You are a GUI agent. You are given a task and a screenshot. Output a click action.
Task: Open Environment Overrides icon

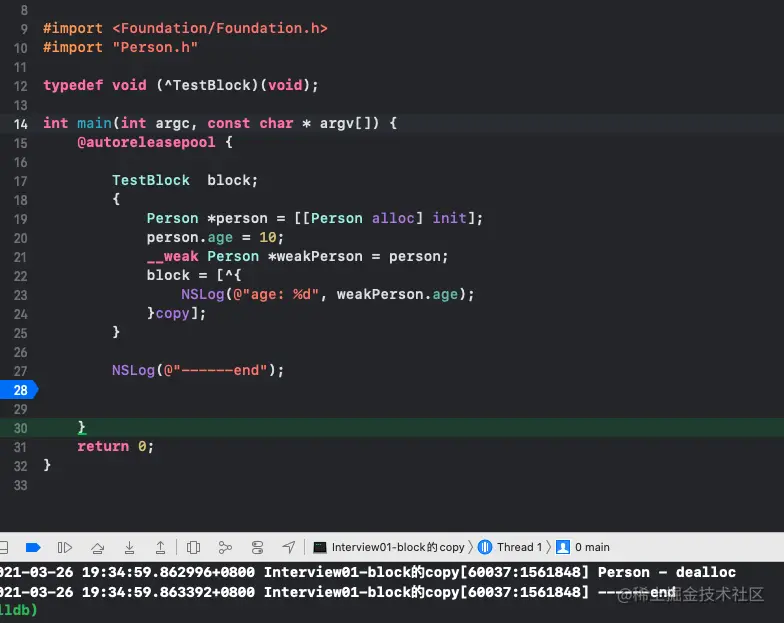[257, 548]
